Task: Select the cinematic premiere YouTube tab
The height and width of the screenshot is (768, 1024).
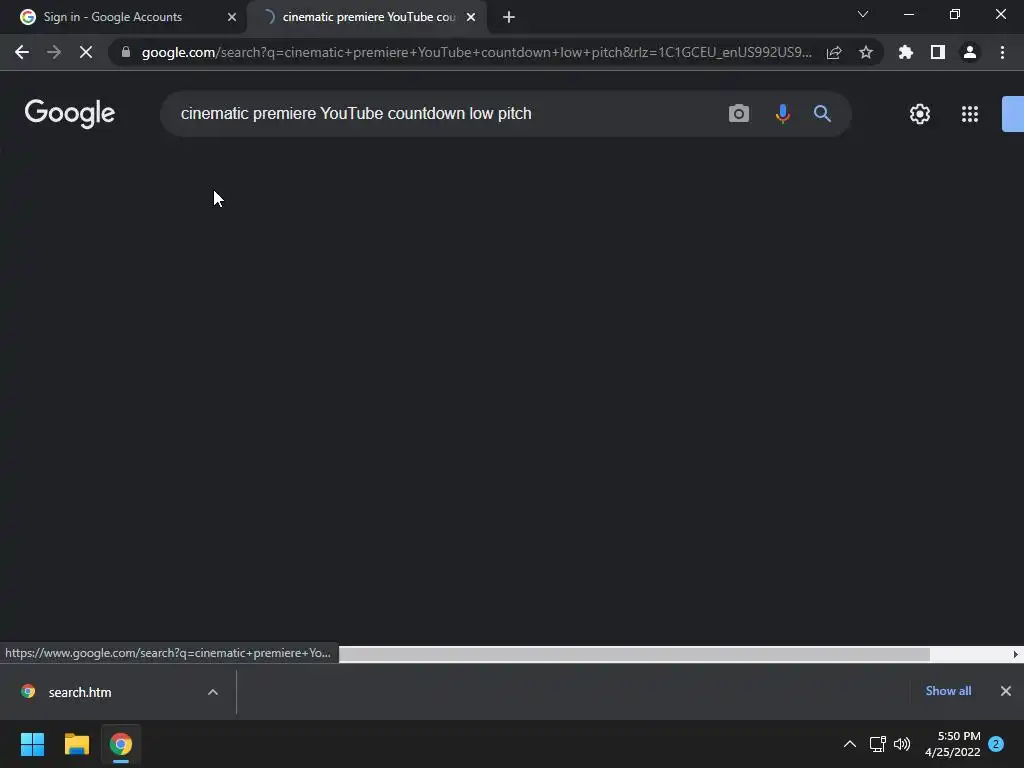Action: 368,17
